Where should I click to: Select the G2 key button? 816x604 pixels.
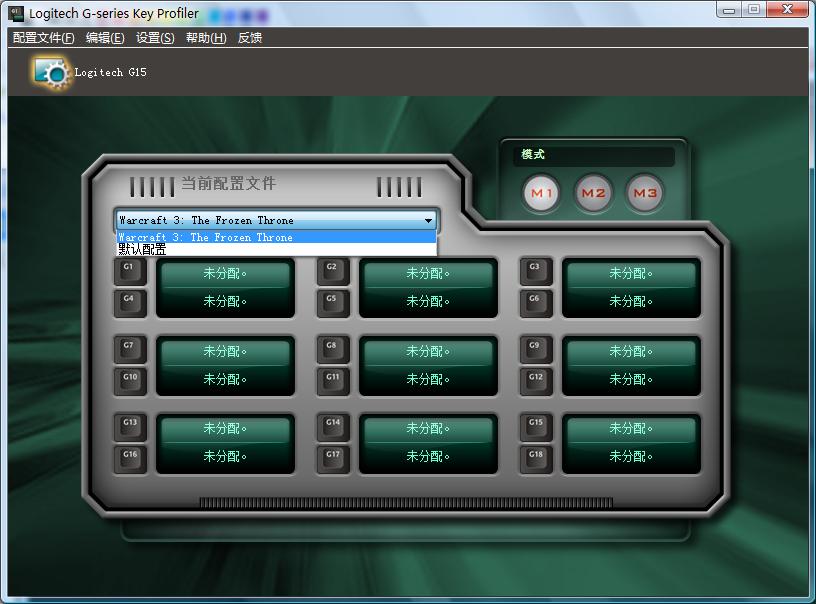(x=333, y=271)
